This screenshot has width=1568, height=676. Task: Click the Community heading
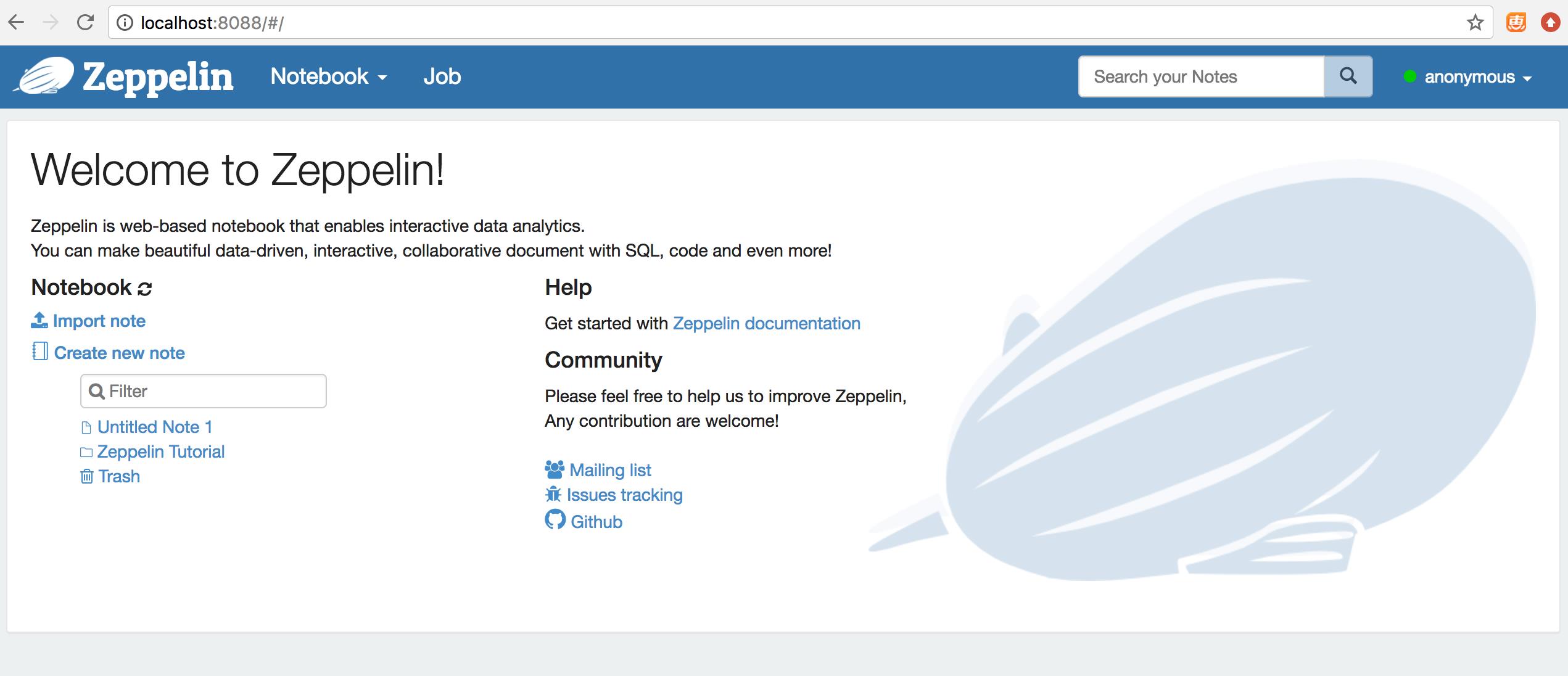(x=603, y=360)
